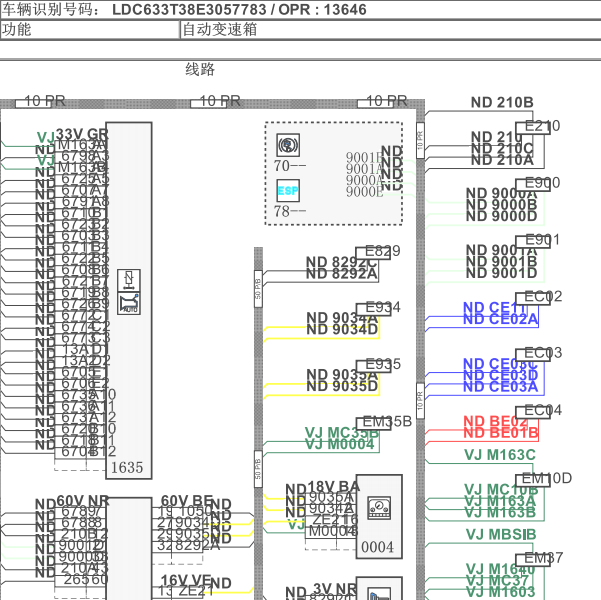The width and height of the screenshot is (601, 600).
Task: Select the VIN LDC633T38E3057783 text
Action: pyautogui.click(x=189, y=10)
